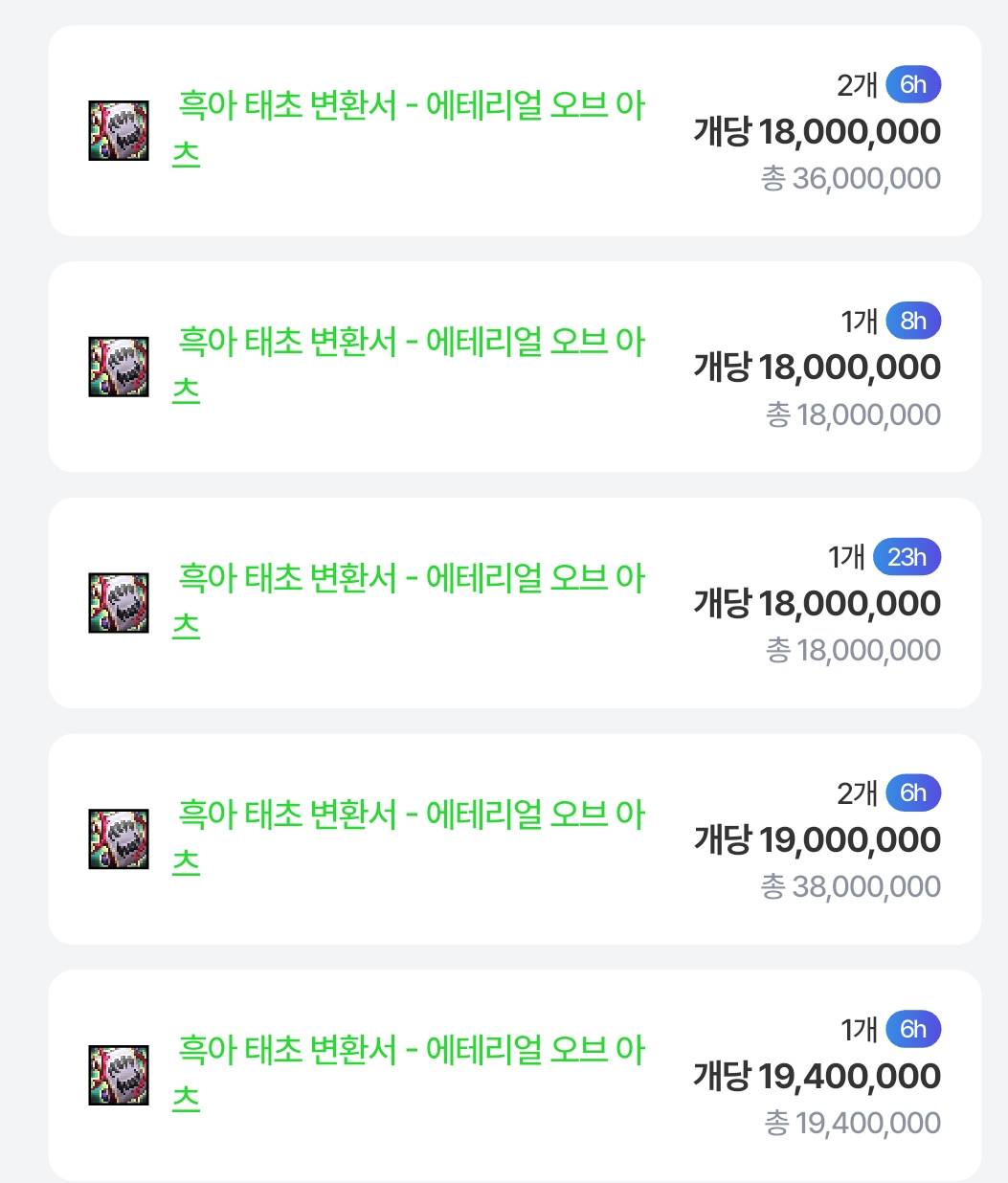Click the item icon in the 23h listing
Screen dimensions: 1008x1183
click(119, 603)
